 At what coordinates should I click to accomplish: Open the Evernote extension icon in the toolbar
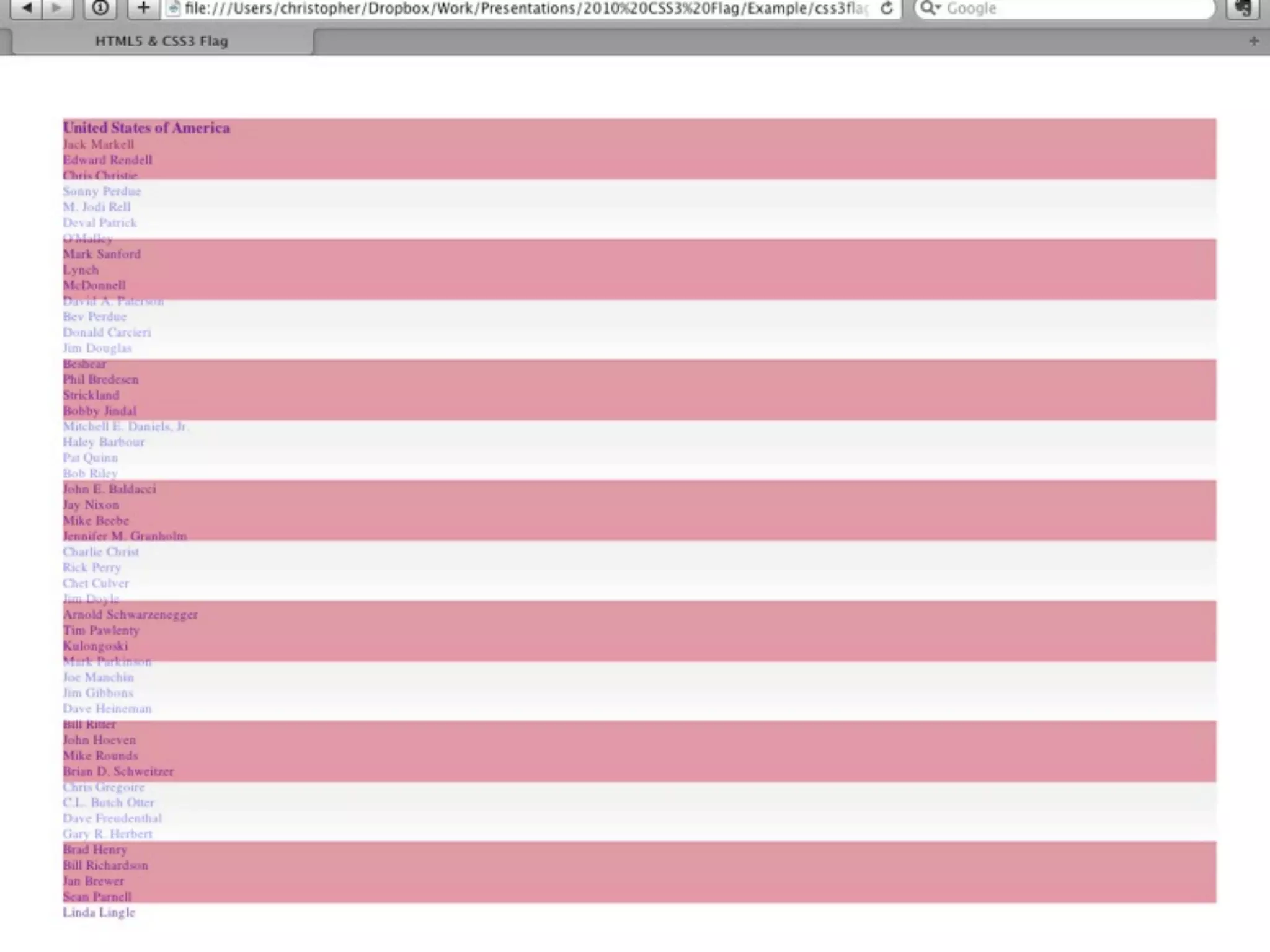pyautogui.click(x=1243, y=8)
